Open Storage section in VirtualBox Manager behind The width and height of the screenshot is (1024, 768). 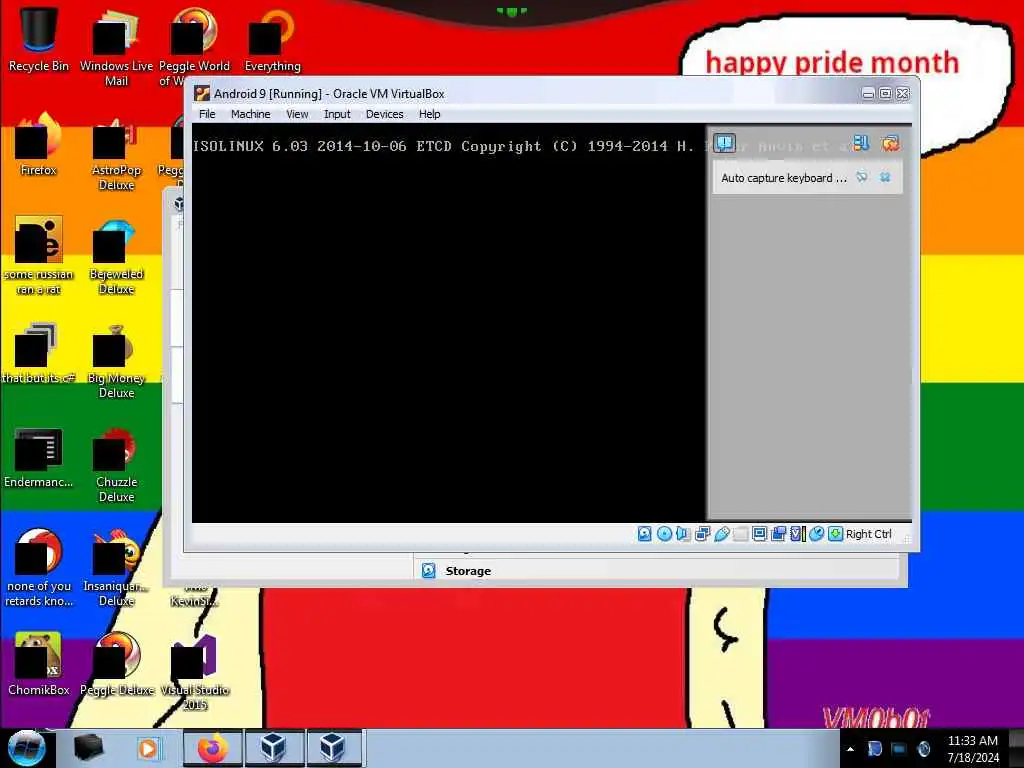[x=468, y=571]
